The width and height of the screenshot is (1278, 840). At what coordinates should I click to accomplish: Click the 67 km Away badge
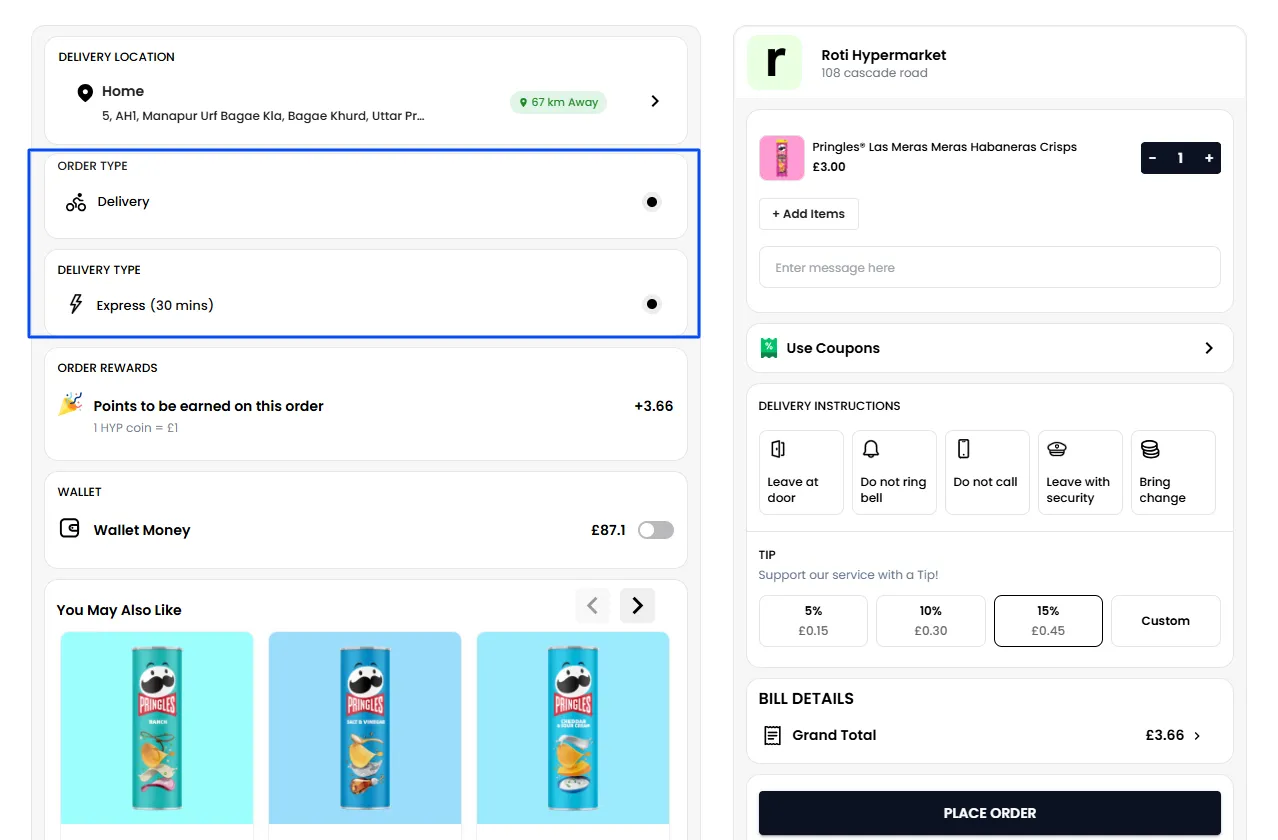click(558, 102)
